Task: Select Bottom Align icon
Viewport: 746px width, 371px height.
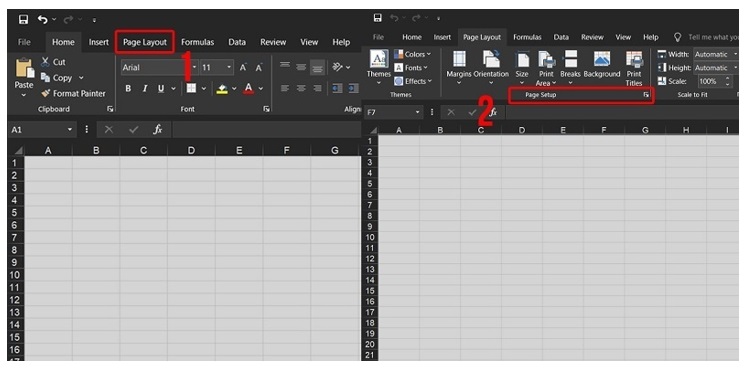Action: 317,67
